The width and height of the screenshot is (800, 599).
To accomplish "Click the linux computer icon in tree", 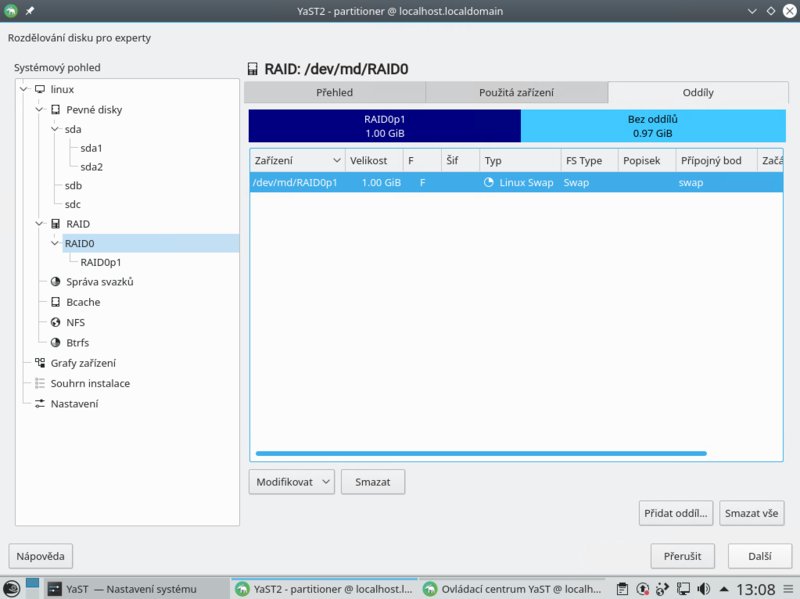I will [x=40, y=89].
